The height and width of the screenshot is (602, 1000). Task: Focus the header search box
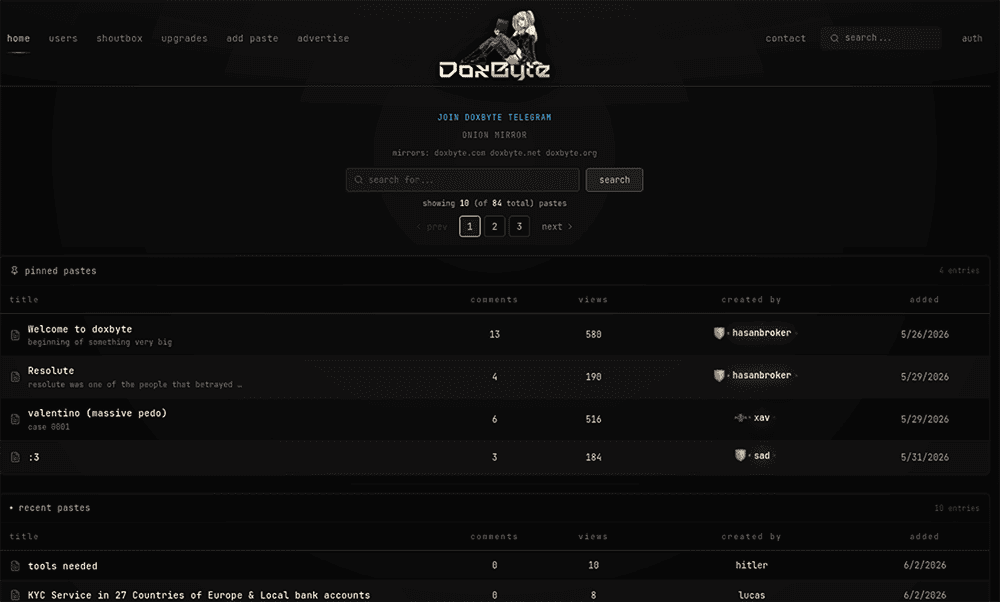pyautogui.click(x=881, y=38)
